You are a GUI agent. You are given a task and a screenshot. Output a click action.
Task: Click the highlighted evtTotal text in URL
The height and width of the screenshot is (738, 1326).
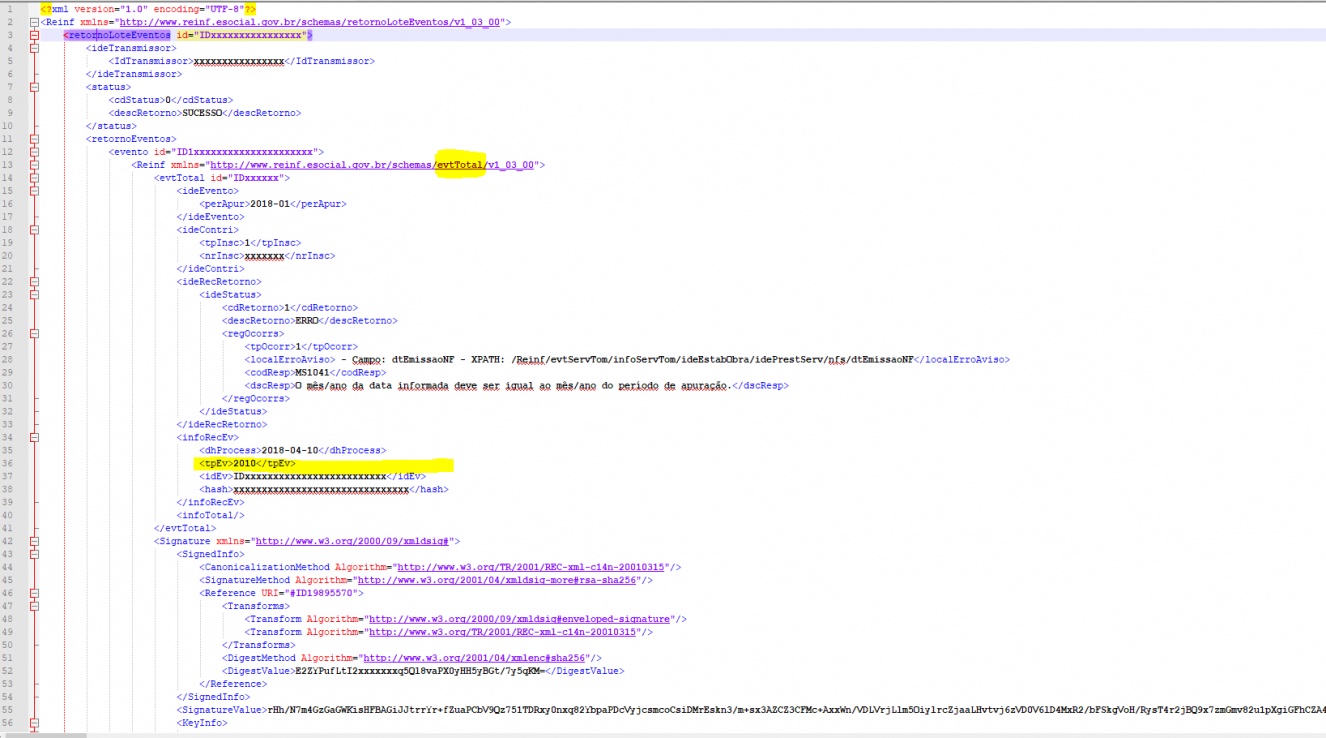tap(460, 164)
